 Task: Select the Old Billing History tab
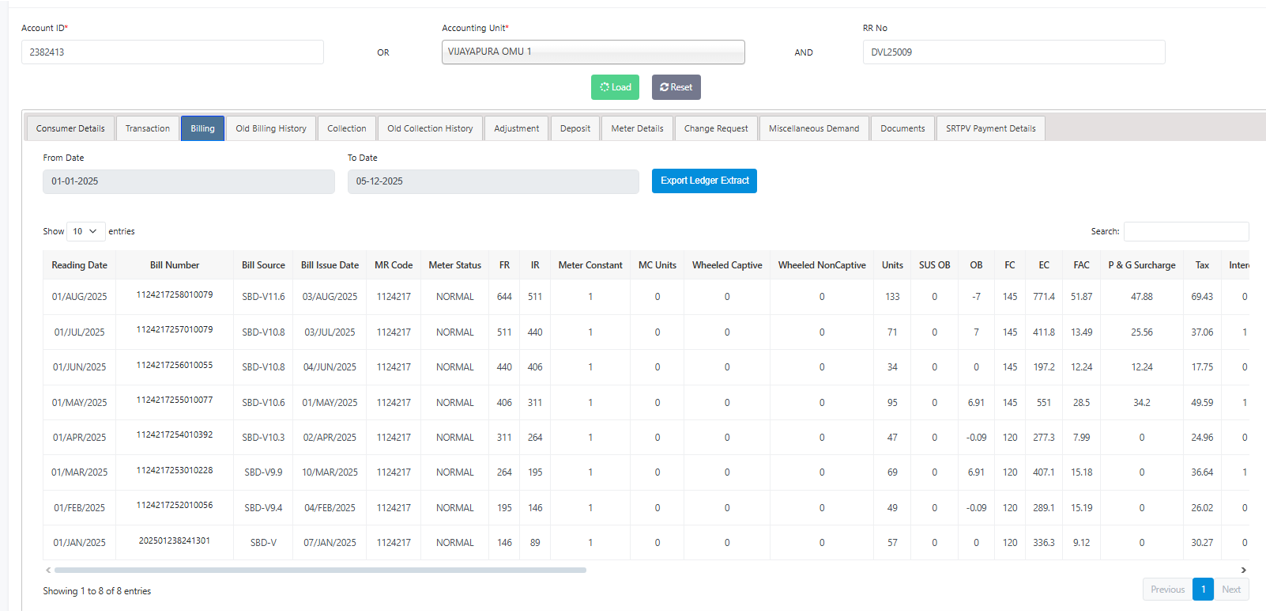pos(271,128)
